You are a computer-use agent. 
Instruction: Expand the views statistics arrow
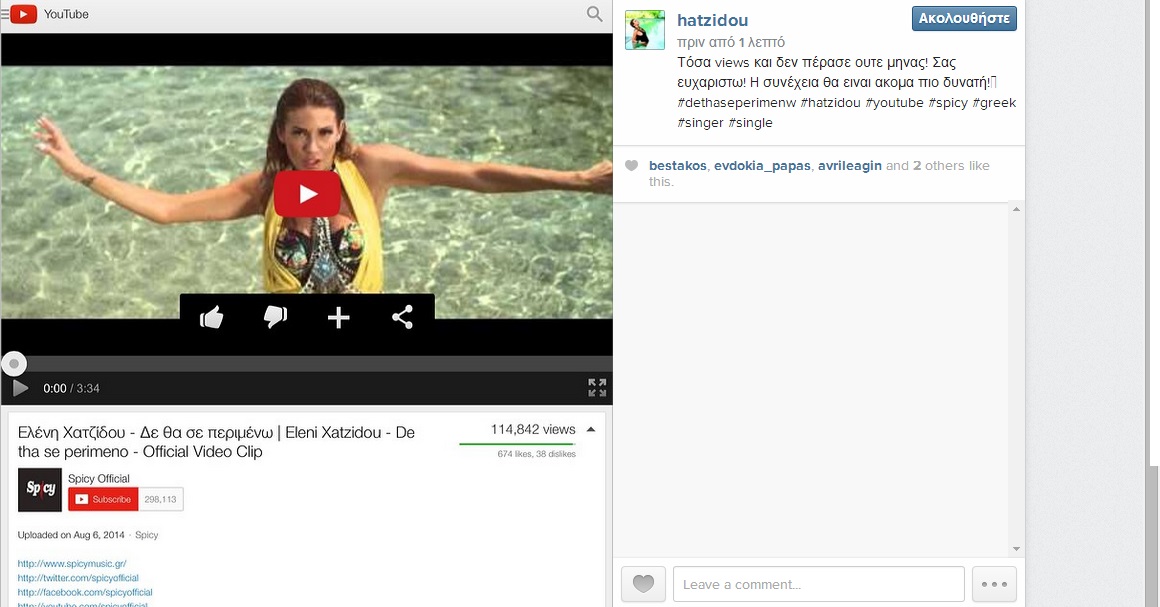coord(591,430)
